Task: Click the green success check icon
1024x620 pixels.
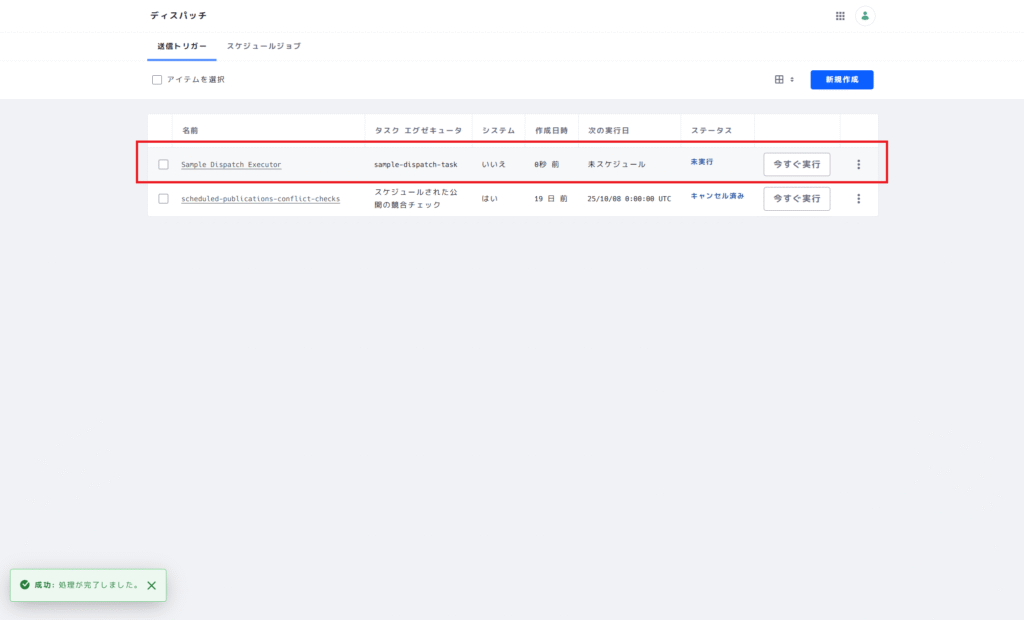Action: pos(25,585)
